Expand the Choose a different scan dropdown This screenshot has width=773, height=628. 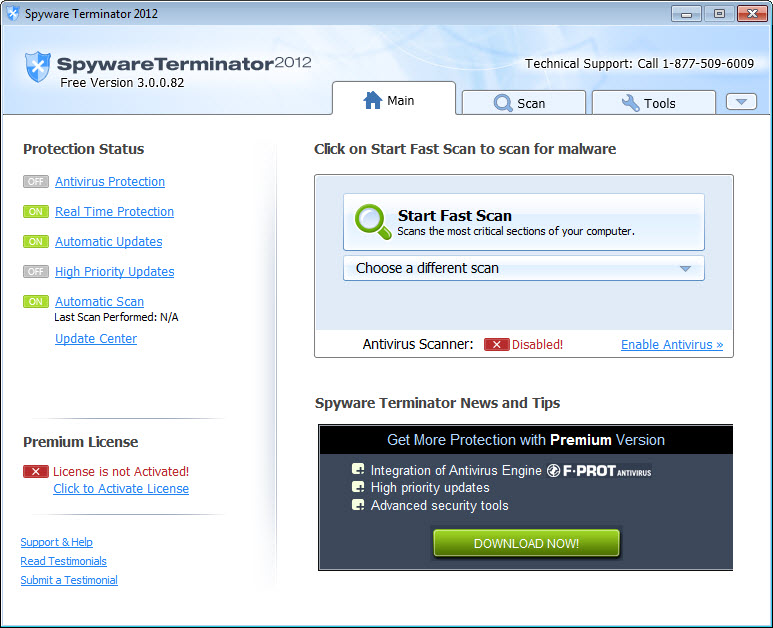(524, 268)
